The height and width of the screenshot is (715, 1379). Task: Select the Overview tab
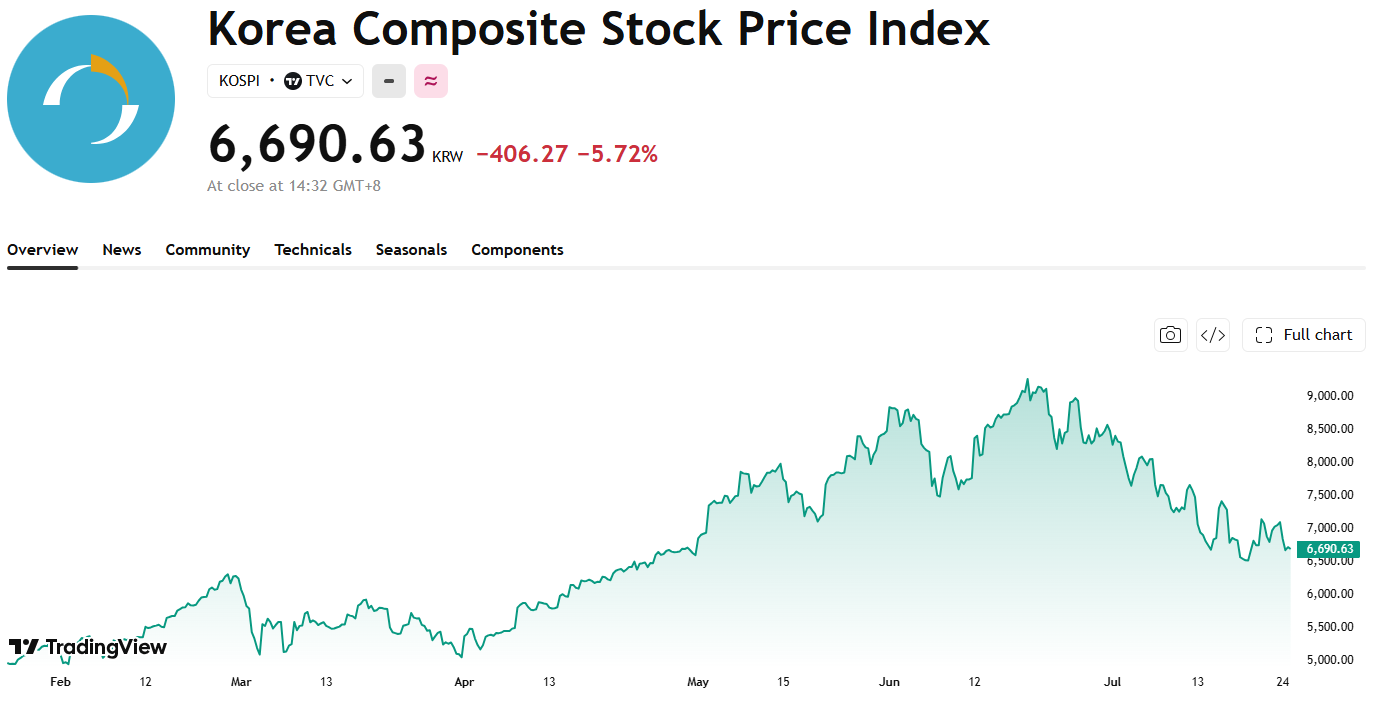tap(42, 250)
